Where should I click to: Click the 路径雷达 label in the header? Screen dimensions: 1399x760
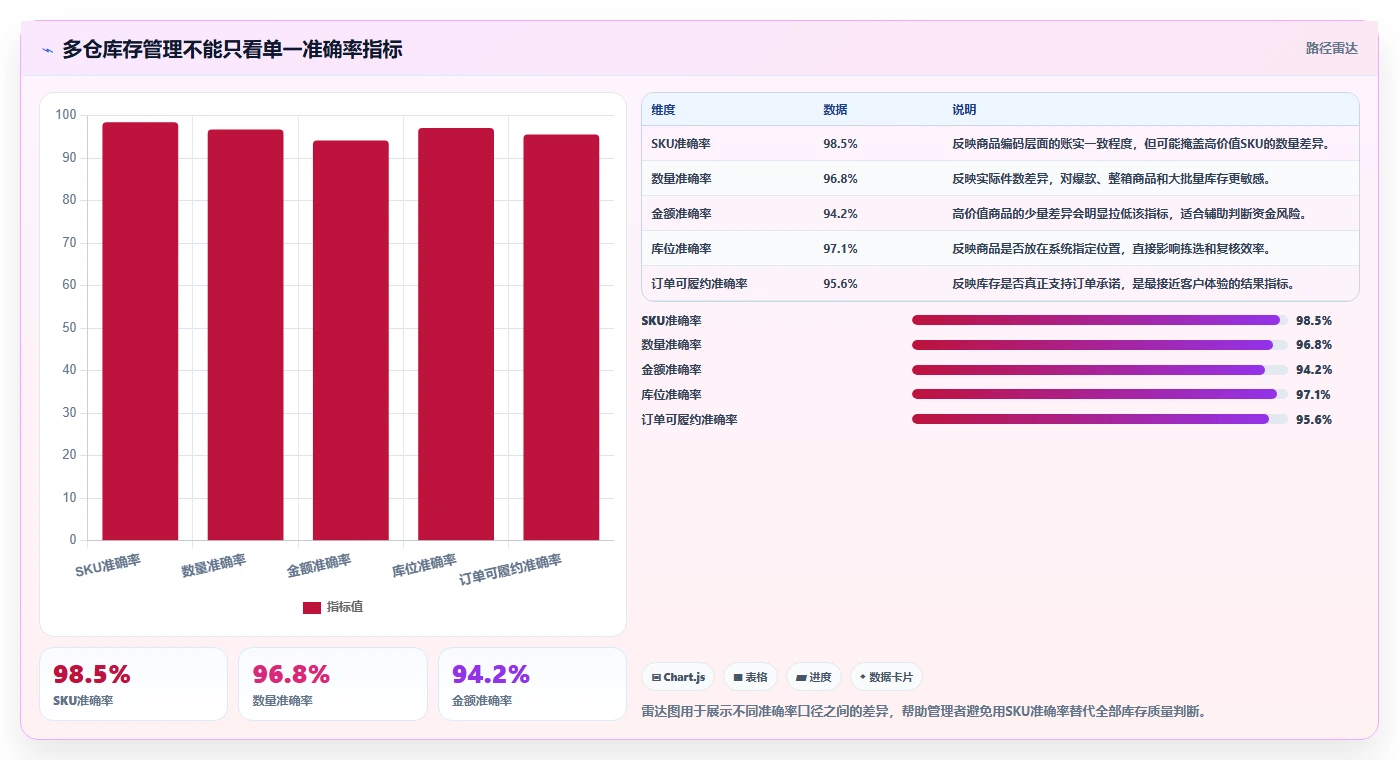point(1332,48)
